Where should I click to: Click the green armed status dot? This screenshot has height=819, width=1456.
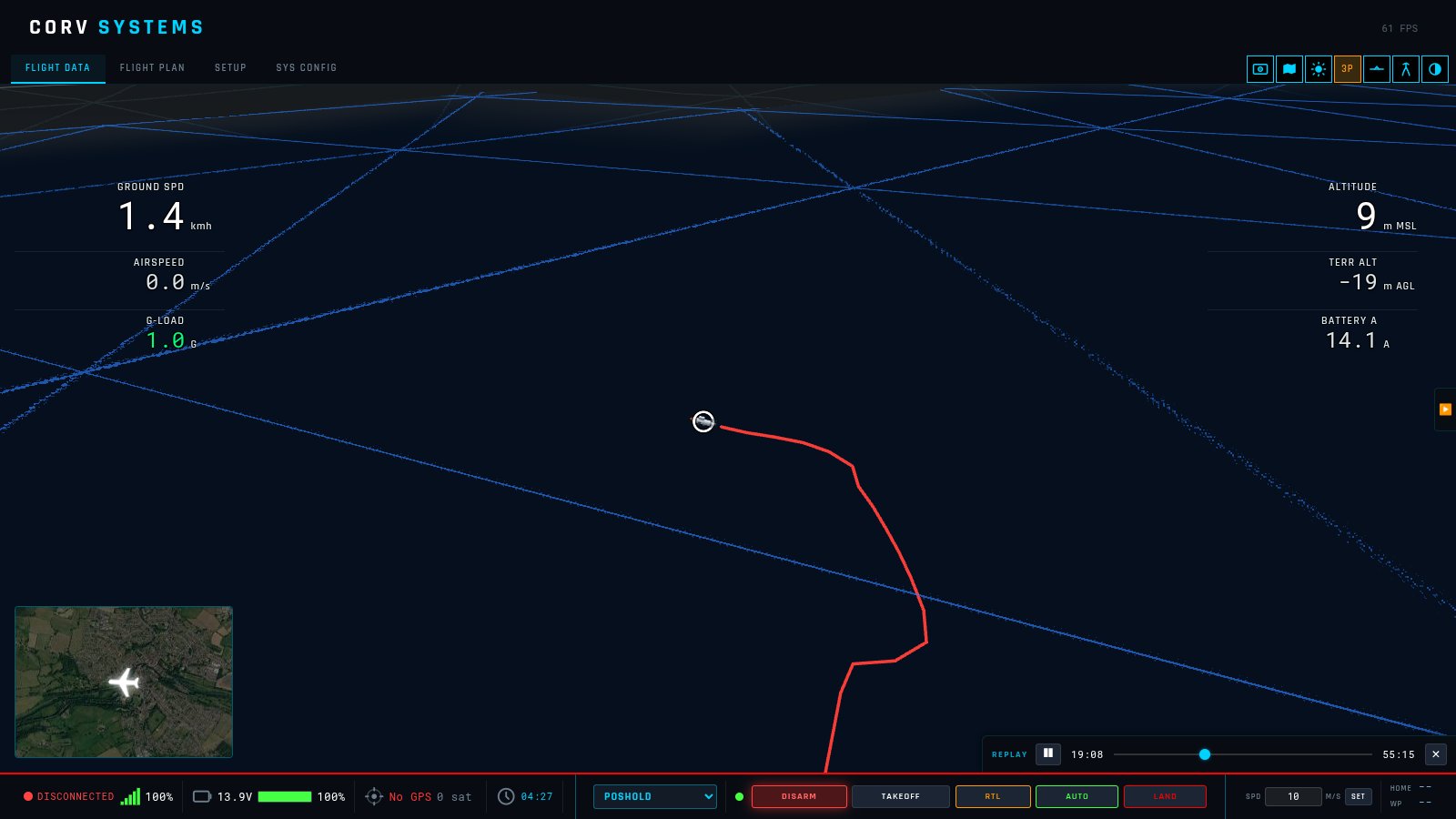pos(739,796)
